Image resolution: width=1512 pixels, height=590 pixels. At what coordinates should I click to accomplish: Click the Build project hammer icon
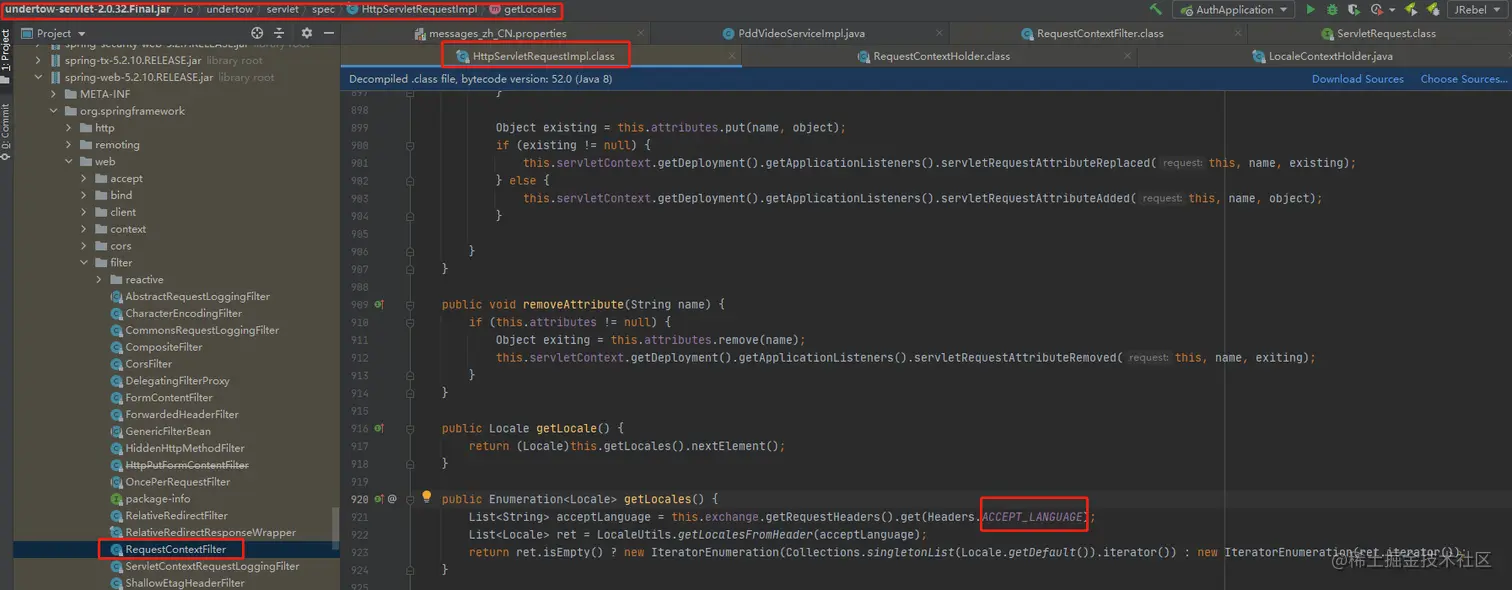(1156, 9)
